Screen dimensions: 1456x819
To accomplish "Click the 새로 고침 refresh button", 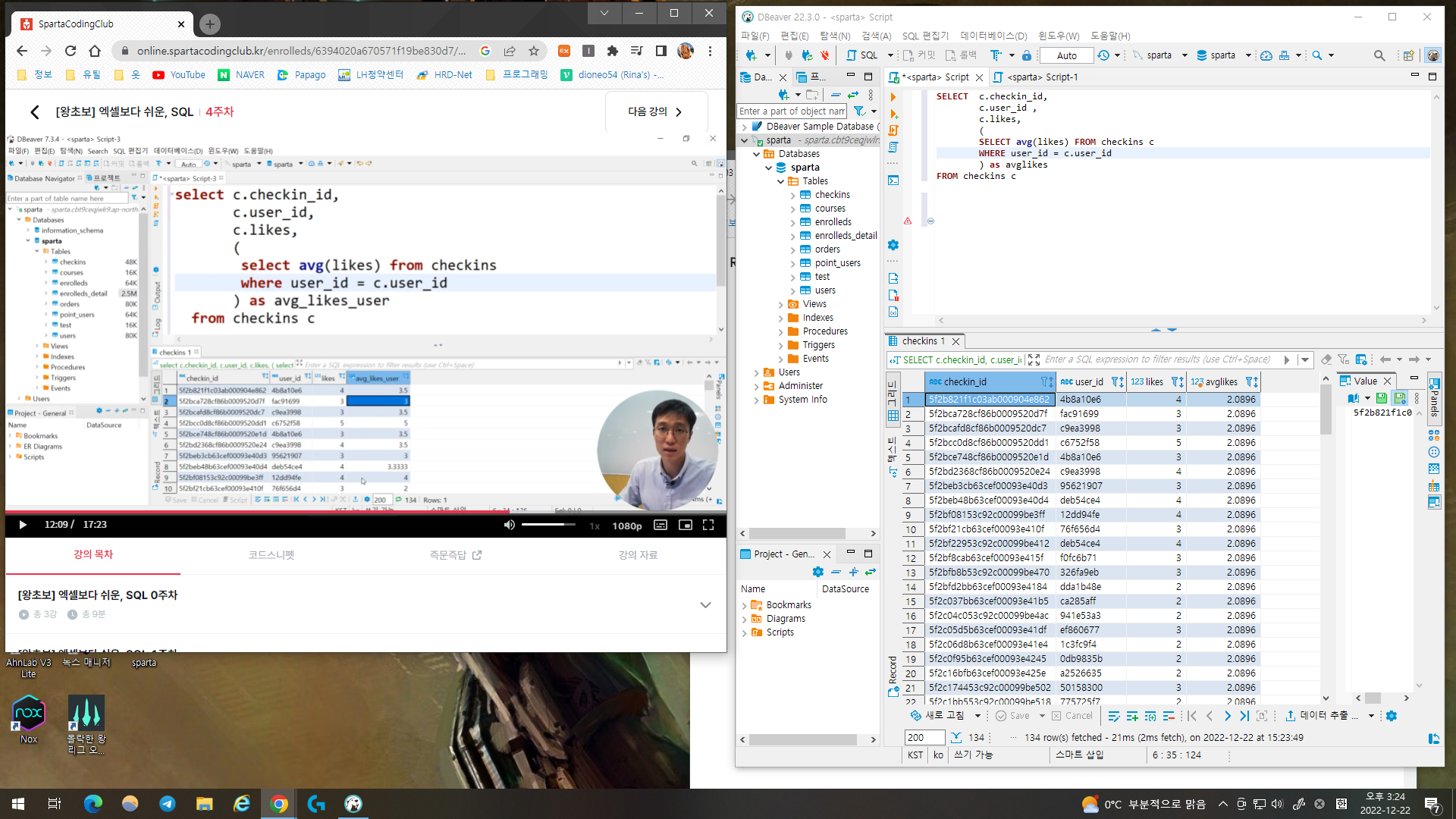I will point(937,716).
